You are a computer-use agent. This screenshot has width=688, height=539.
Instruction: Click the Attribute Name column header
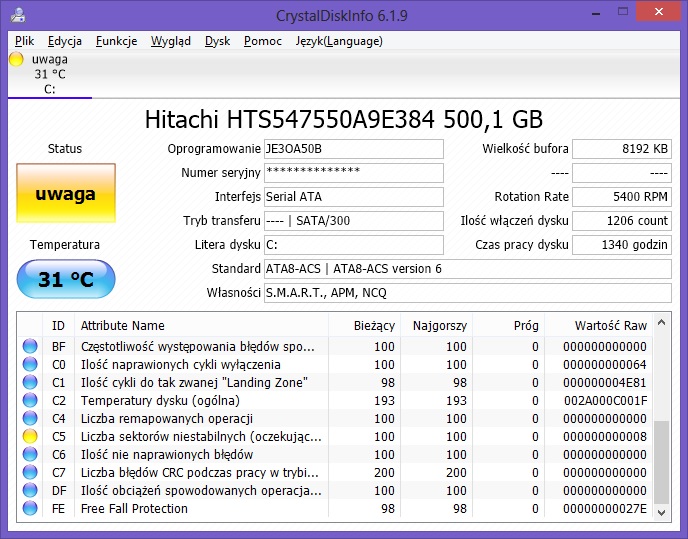tap(201, 326)
